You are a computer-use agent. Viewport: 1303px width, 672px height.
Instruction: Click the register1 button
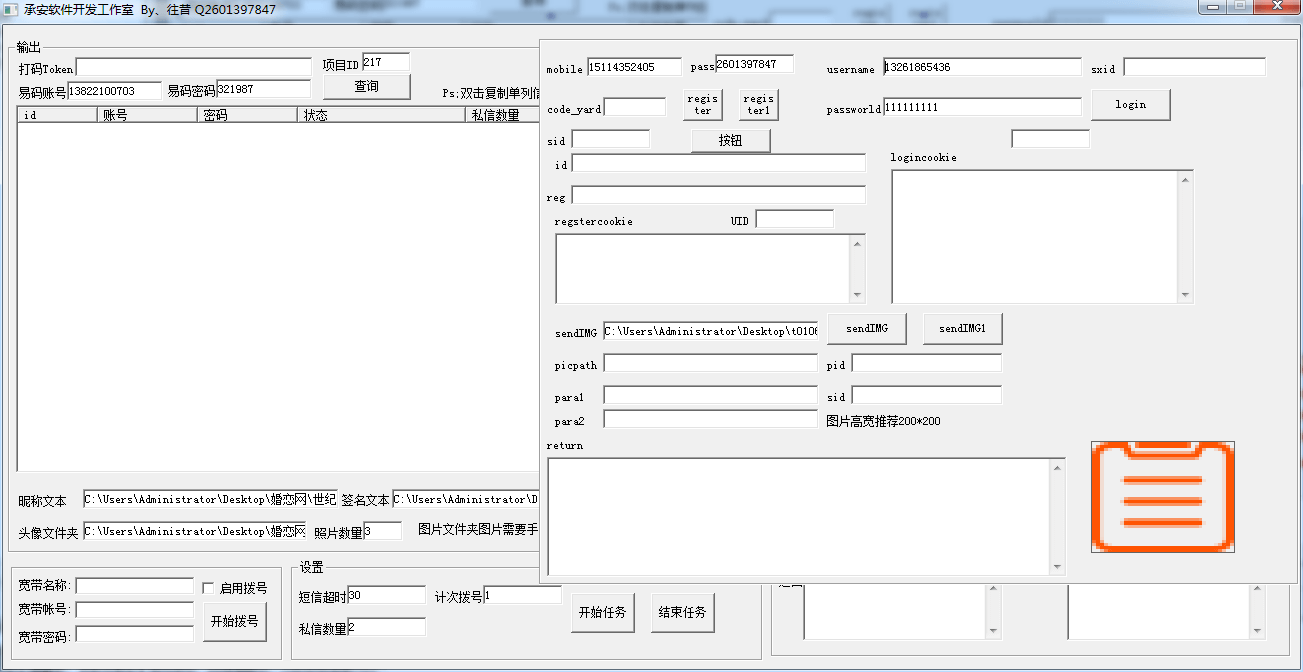tap(758, 105)
